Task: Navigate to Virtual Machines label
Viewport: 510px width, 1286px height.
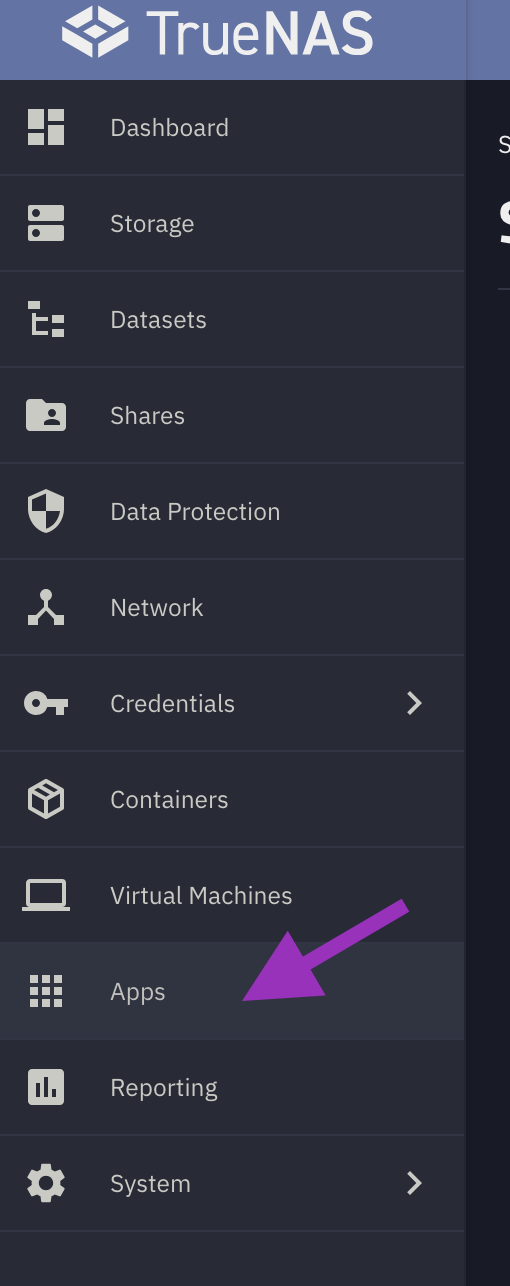Action: tap(201, 896)
